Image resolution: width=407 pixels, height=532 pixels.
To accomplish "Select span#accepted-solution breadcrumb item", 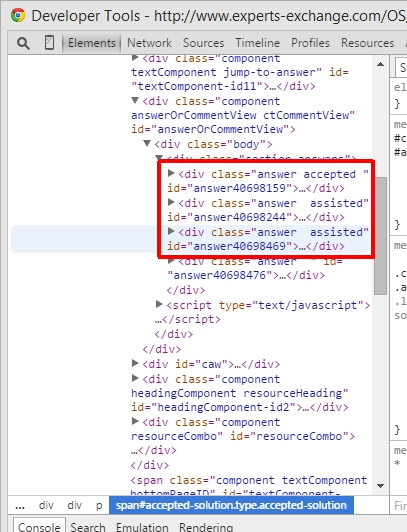I will [231, 505].
